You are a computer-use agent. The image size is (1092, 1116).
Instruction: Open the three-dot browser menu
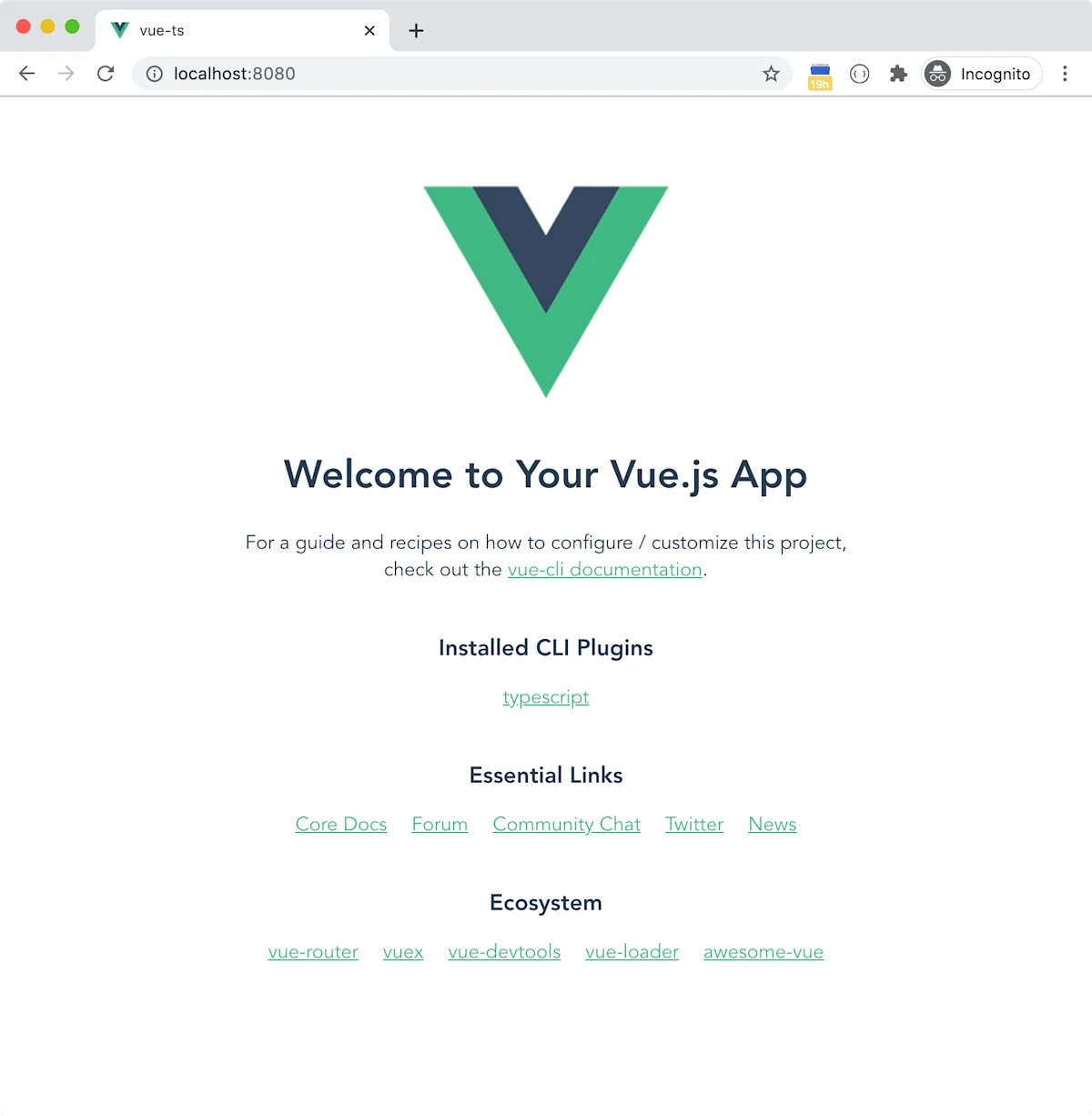(1065, 74)
